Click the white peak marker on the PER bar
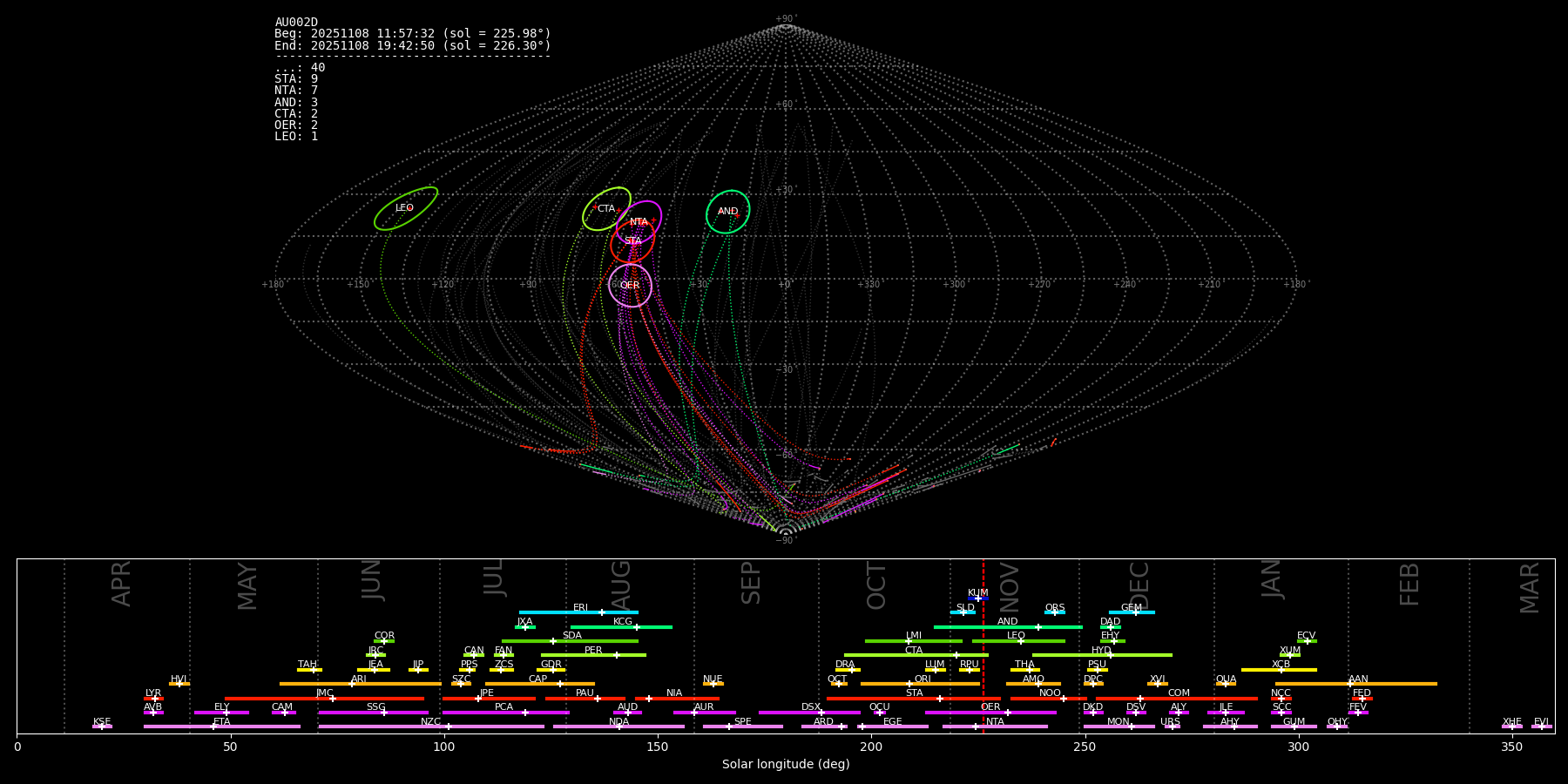This screenshot has height=784, width=1568. tap(617, 655)
